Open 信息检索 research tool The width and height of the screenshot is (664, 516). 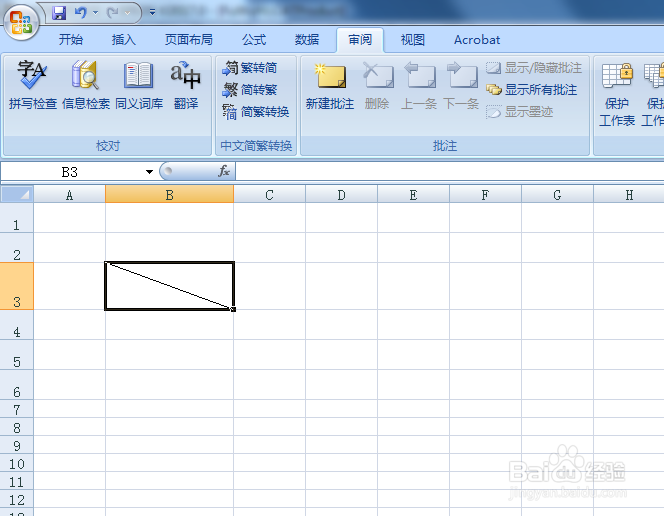click(x=86, y=85)
